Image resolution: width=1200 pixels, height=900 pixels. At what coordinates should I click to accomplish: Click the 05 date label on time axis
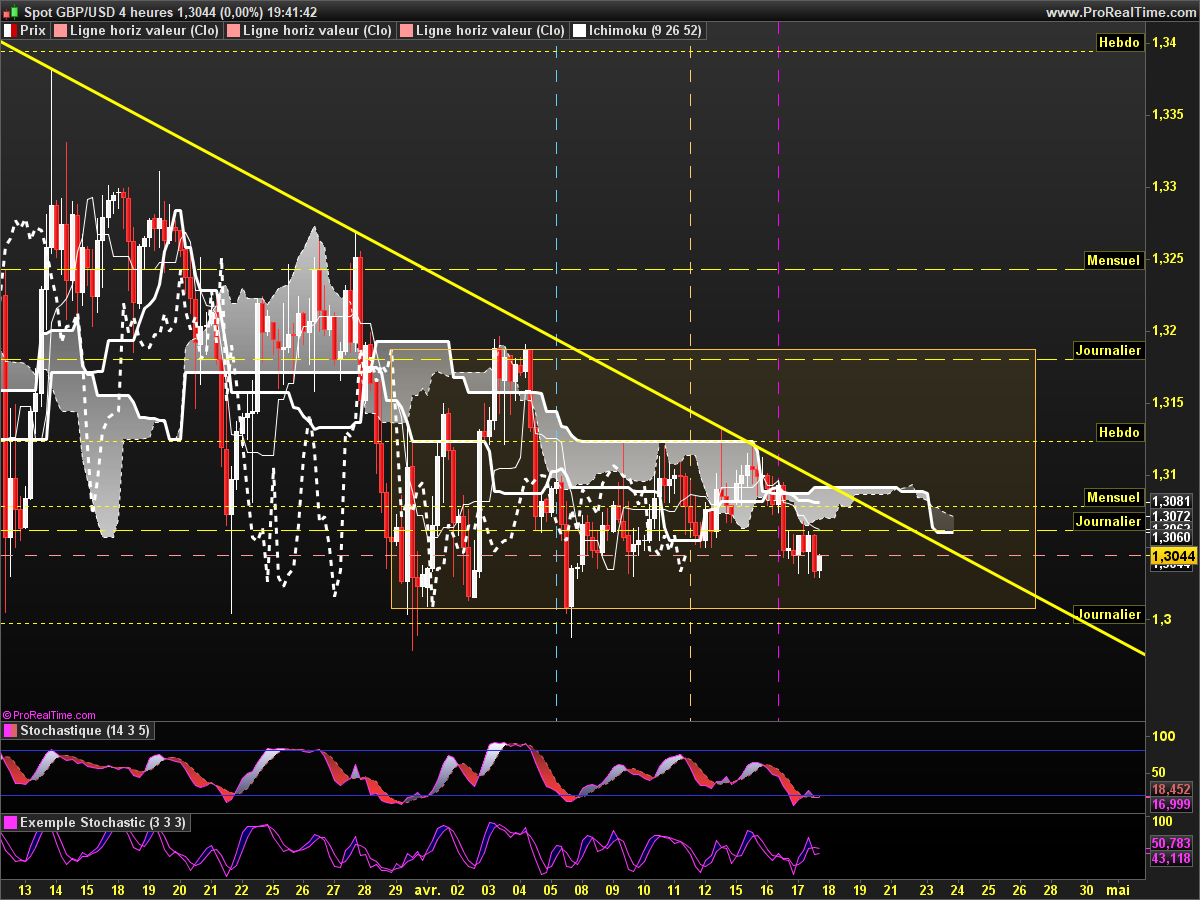[551, 889]
